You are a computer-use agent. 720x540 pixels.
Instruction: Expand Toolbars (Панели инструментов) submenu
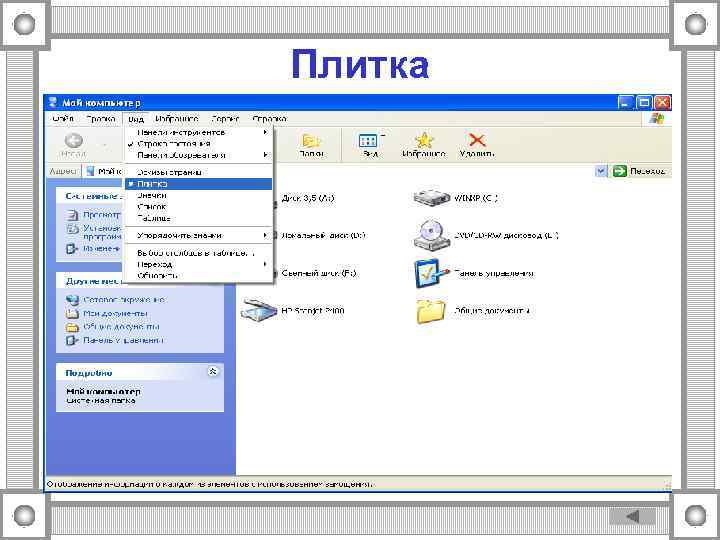pos(198,132)
